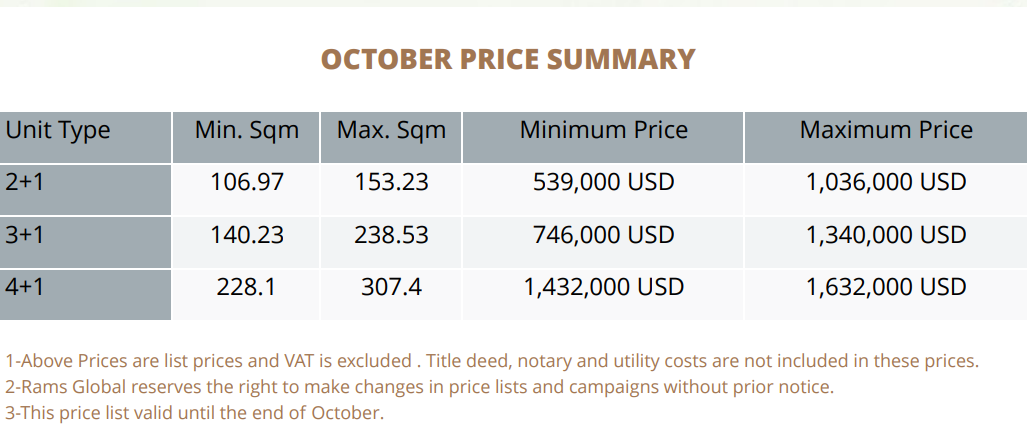Click the 746,000 USD price cell

click(603, 235)
